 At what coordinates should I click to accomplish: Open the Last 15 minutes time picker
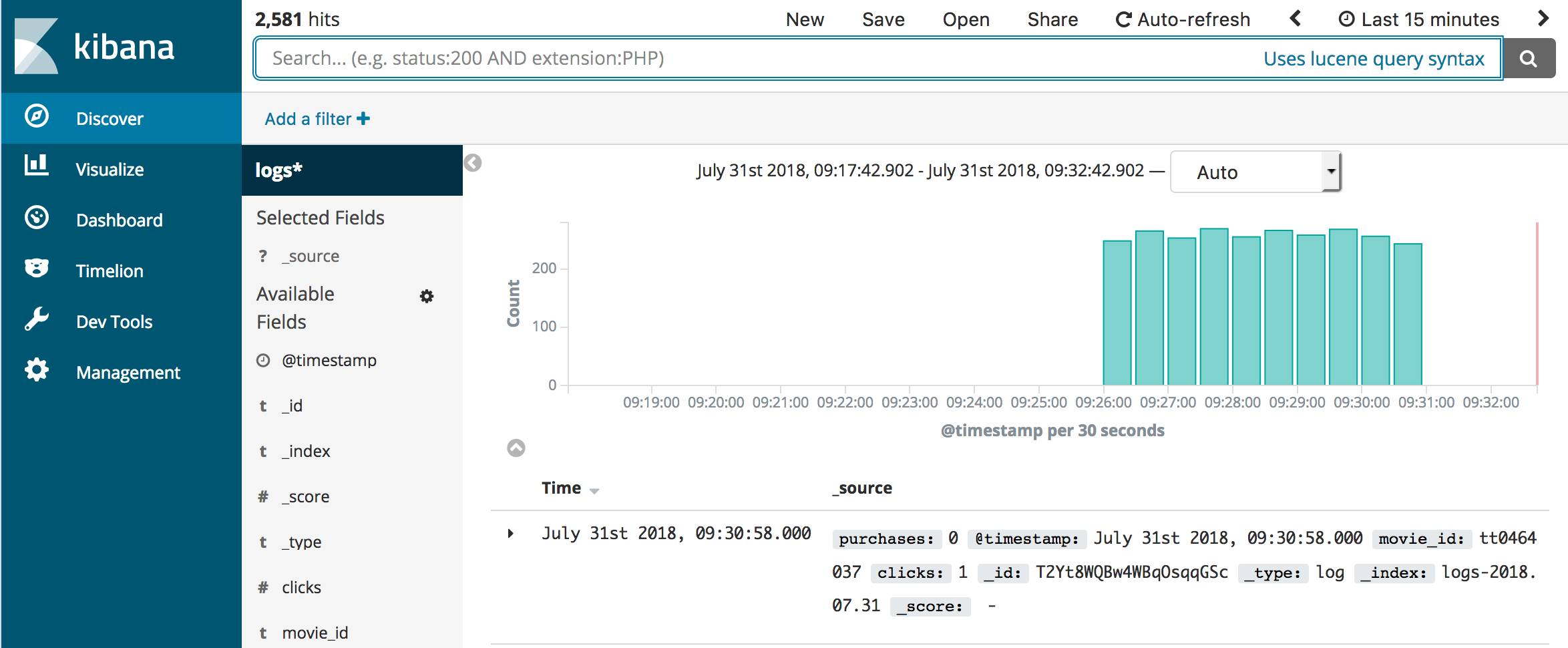click(x=1419, y=19)
